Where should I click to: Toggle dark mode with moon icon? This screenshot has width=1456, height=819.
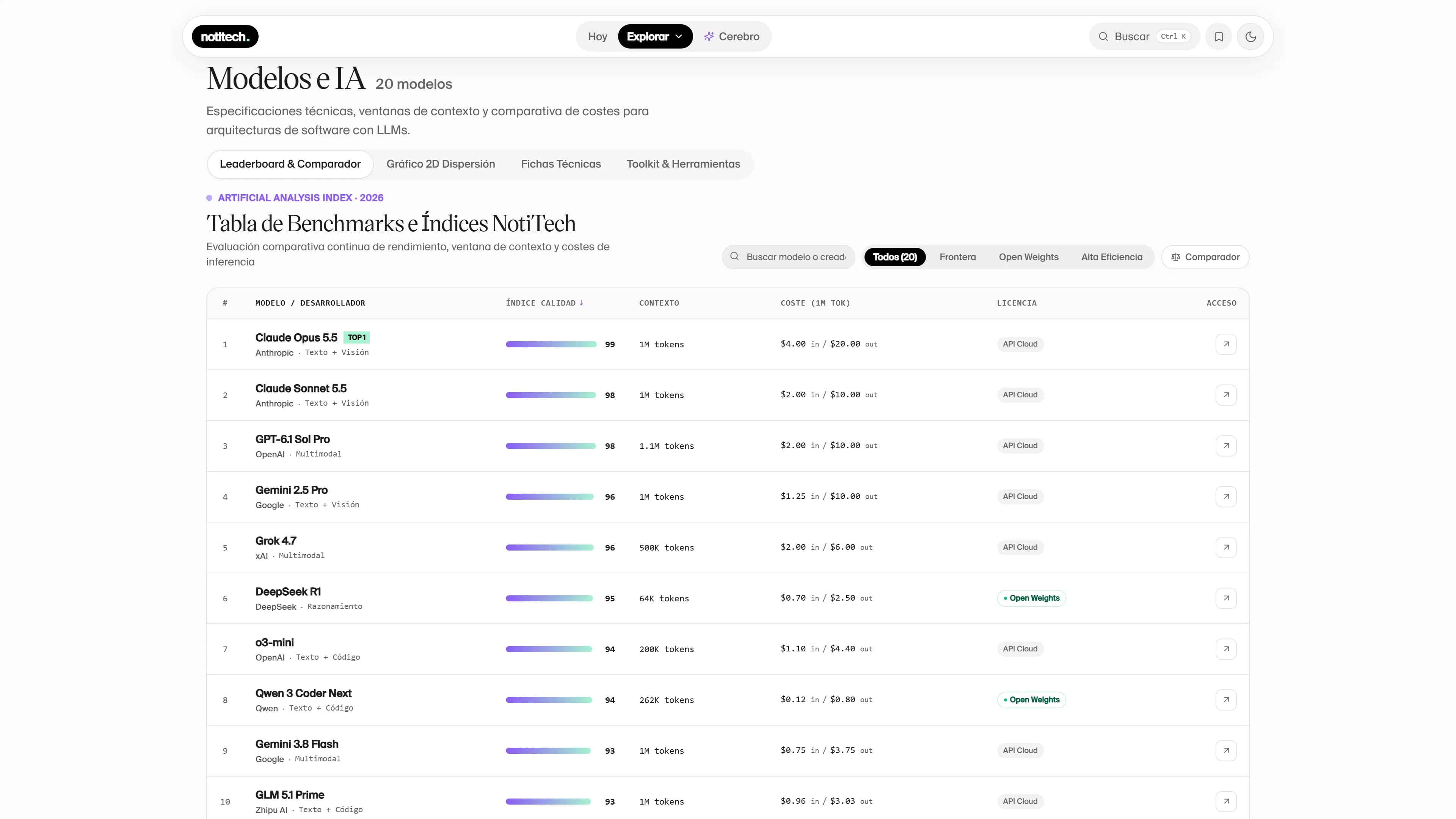[x=1250, y=37]
